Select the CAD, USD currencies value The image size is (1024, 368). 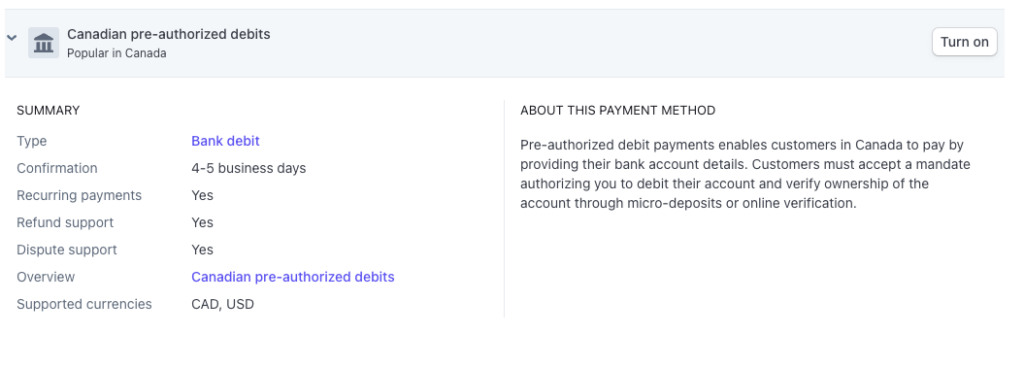[x=223, y=304]
